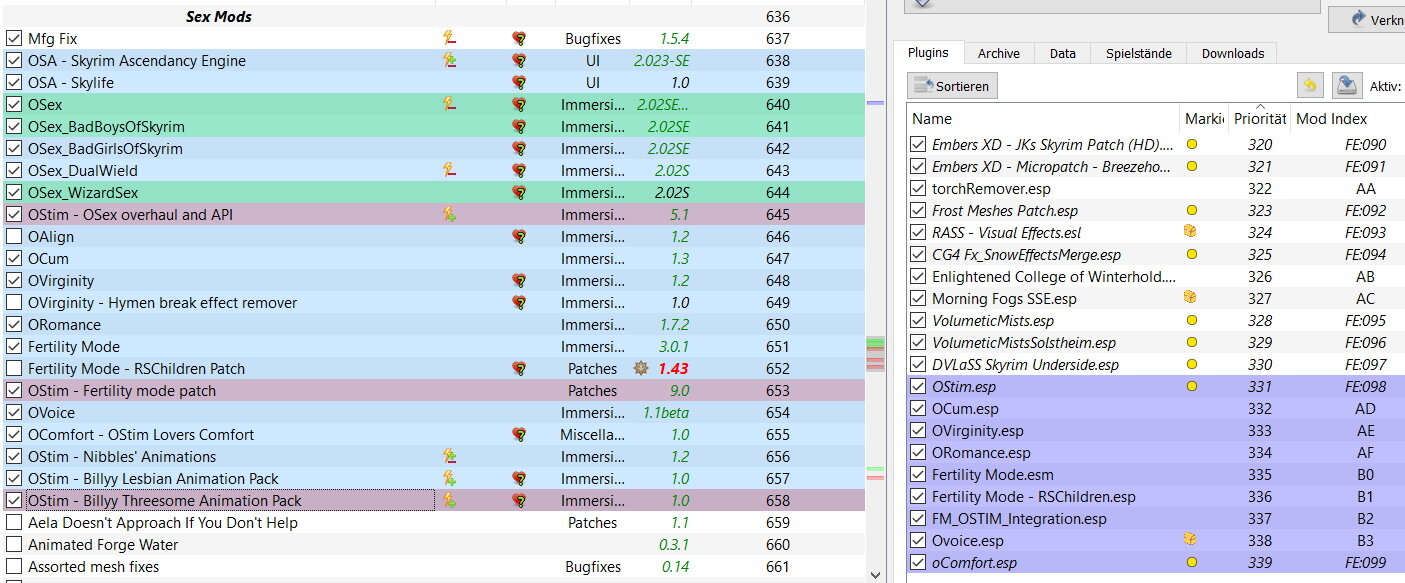The width and height of the screenshot is (1405, 583).
Task: Select the OVoice mod row
Action: pos(432,413)
